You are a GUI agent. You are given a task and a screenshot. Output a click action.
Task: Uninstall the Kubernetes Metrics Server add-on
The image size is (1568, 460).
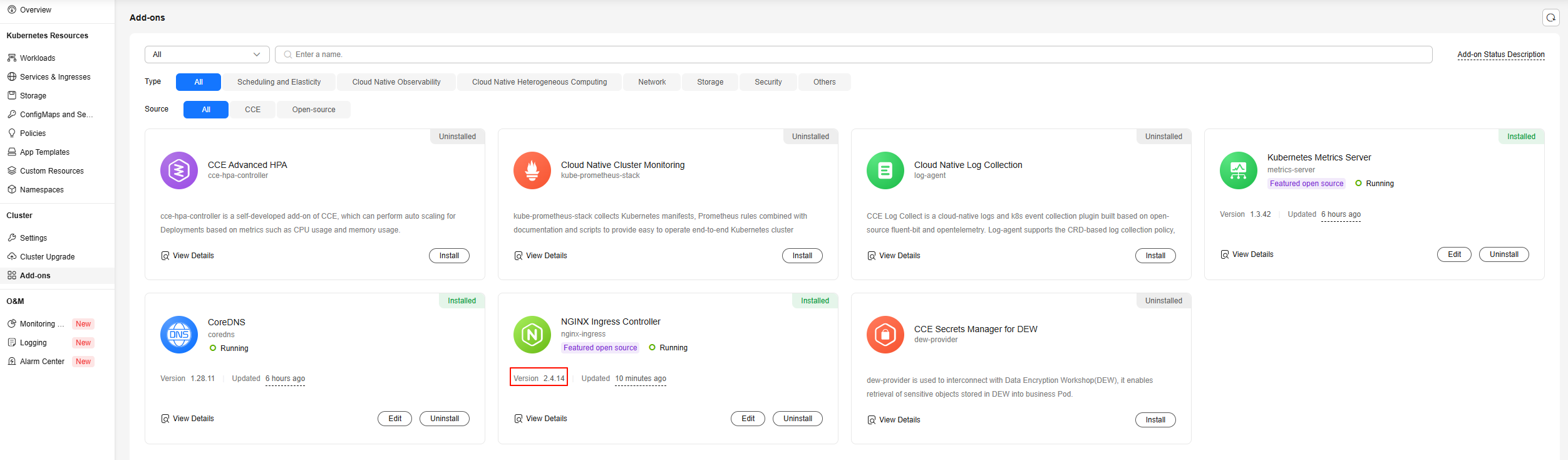(1504, 254)
